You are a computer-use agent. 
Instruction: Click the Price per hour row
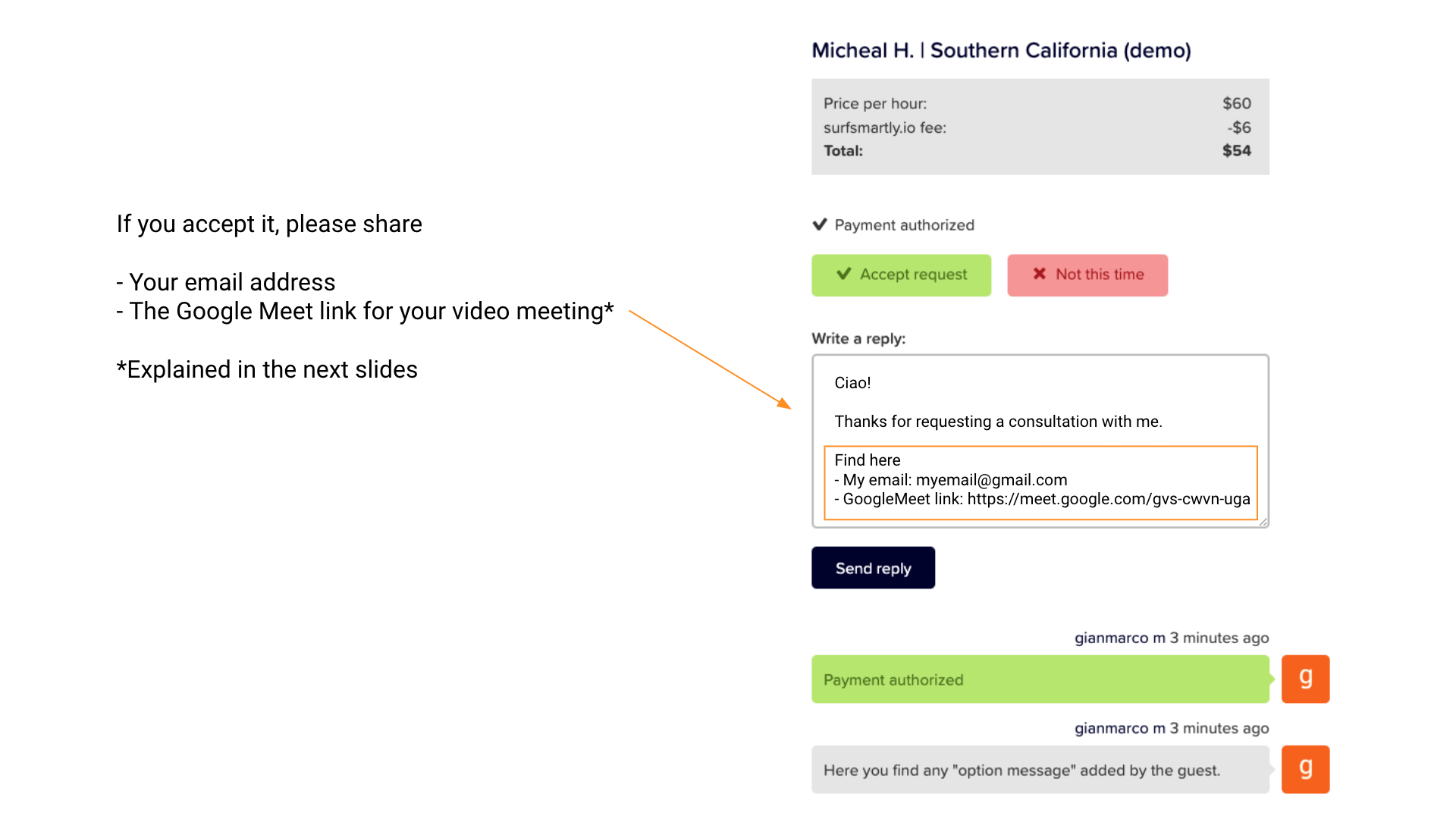coord(1039,103)
